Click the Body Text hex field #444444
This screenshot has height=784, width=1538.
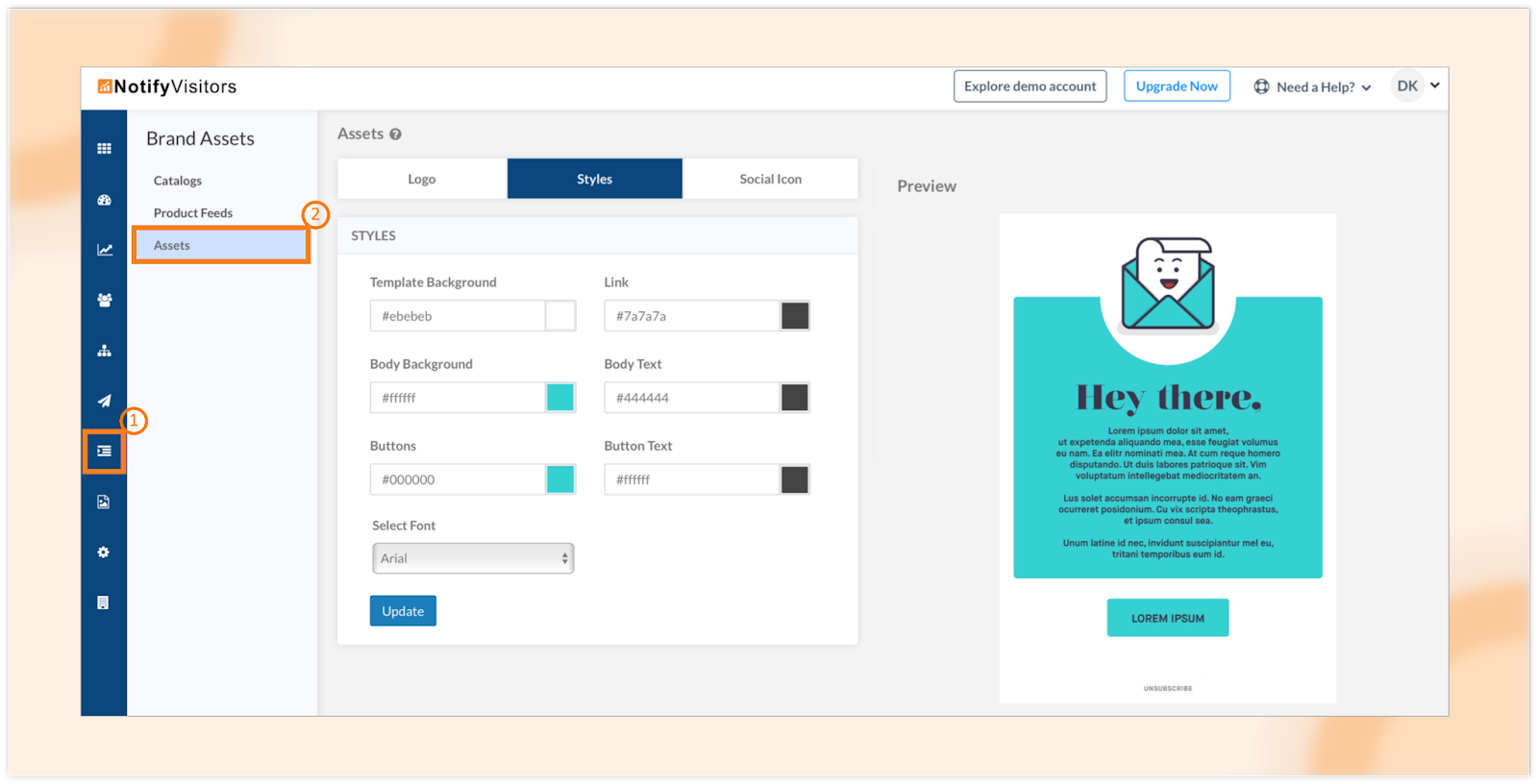(x=692, y=398)
